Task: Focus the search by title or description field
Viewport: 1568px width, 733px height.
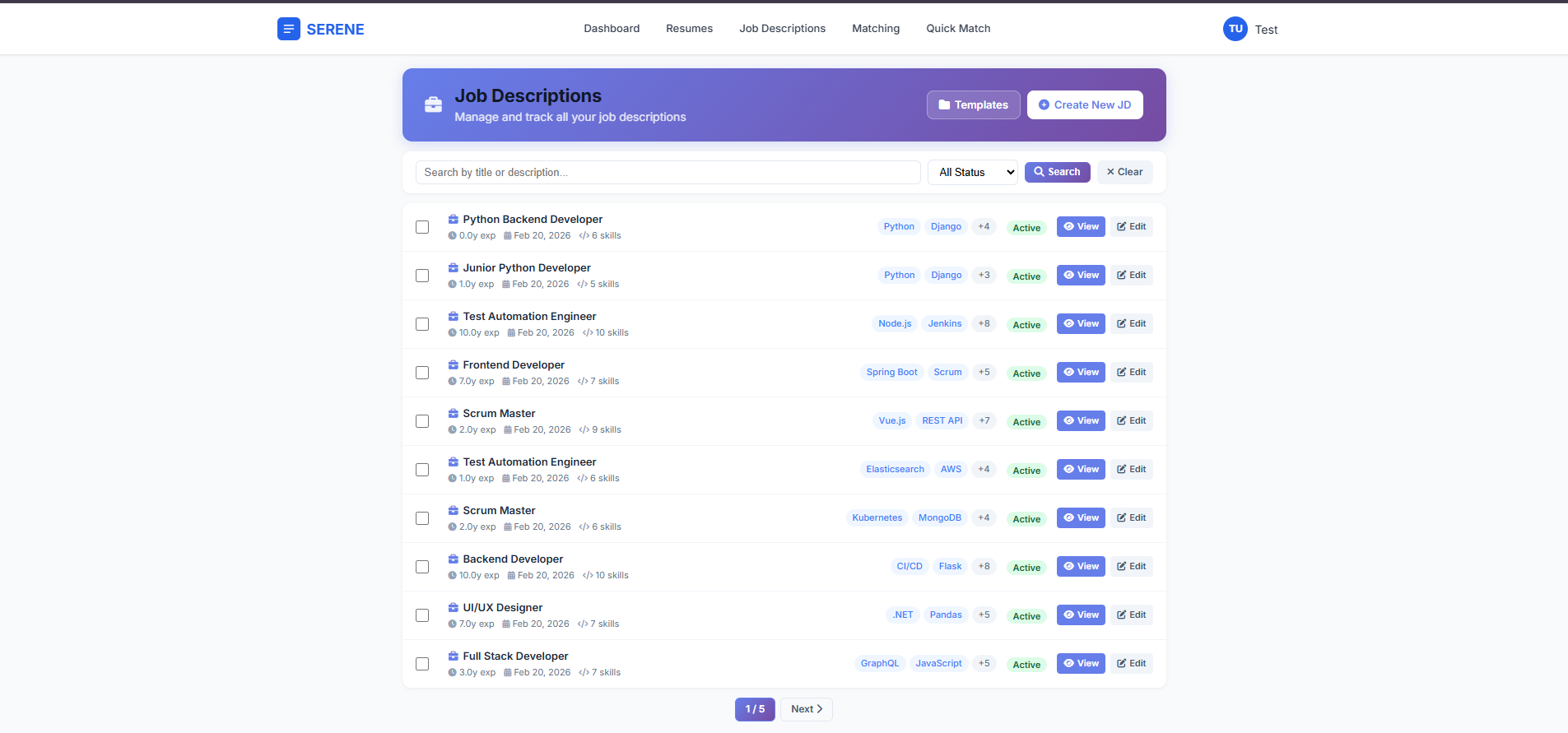Action: pyautogui.click(x=668, y=173)
